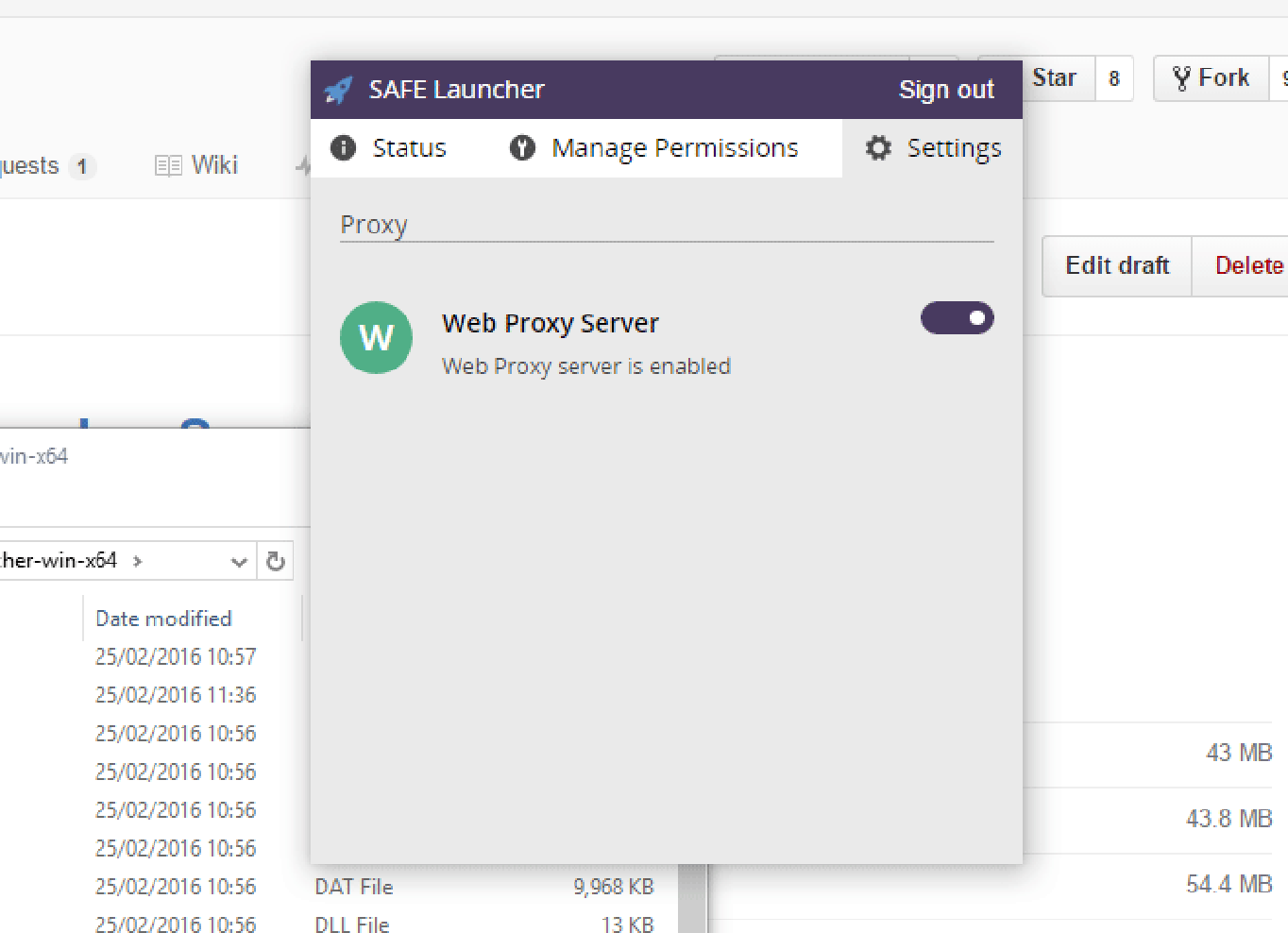The height and width of the screenshot is (933, 1288).
Task: Click the DAT File type entry
Action: tap(354, 887)
